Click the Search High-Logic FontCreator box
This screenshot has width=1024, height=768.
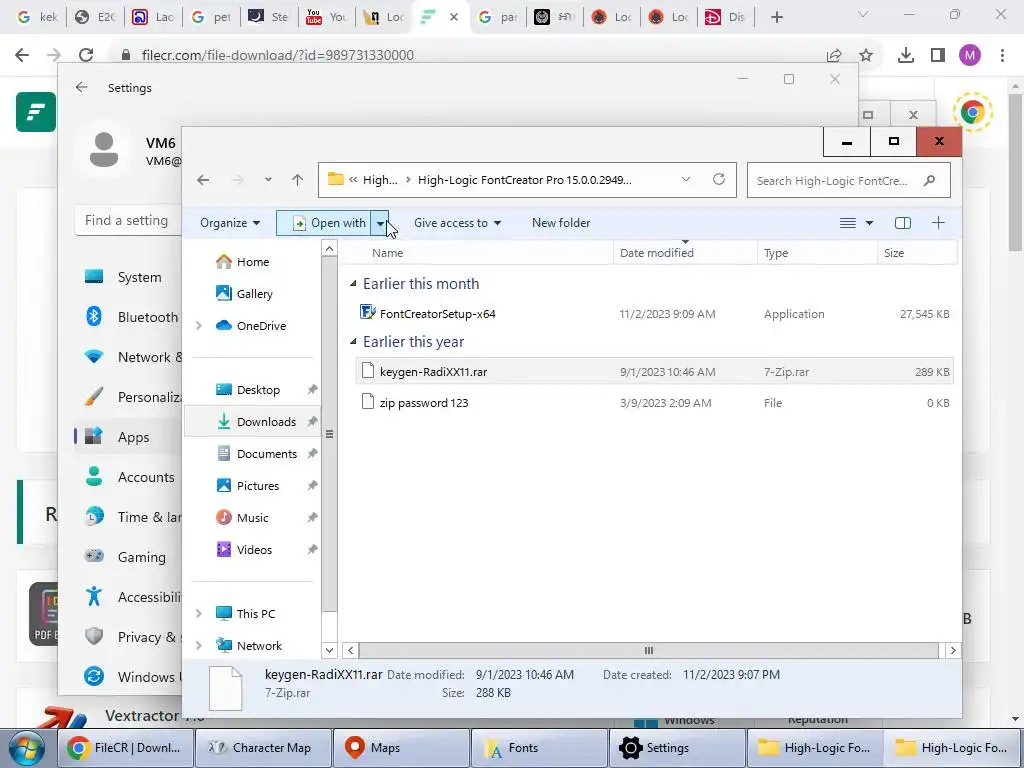(x=848, y=180)
